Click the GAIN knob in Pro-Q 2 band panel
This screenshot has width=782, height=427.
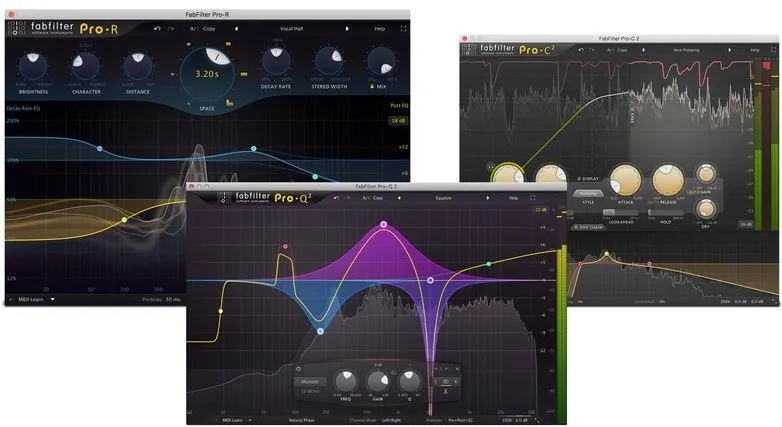378,382
